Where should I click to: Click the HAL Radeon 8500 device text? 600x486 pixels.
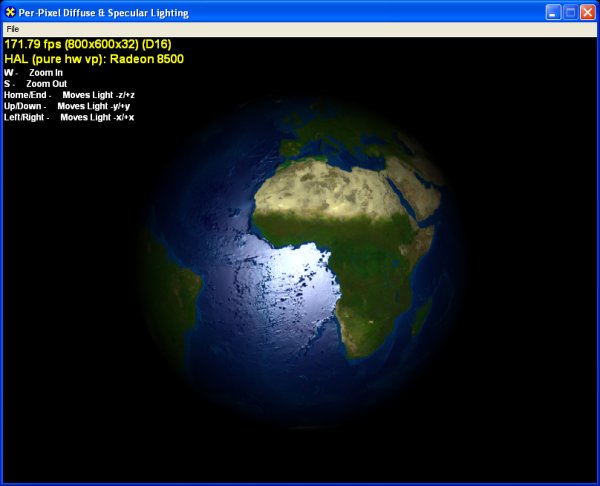coord(94,59)
